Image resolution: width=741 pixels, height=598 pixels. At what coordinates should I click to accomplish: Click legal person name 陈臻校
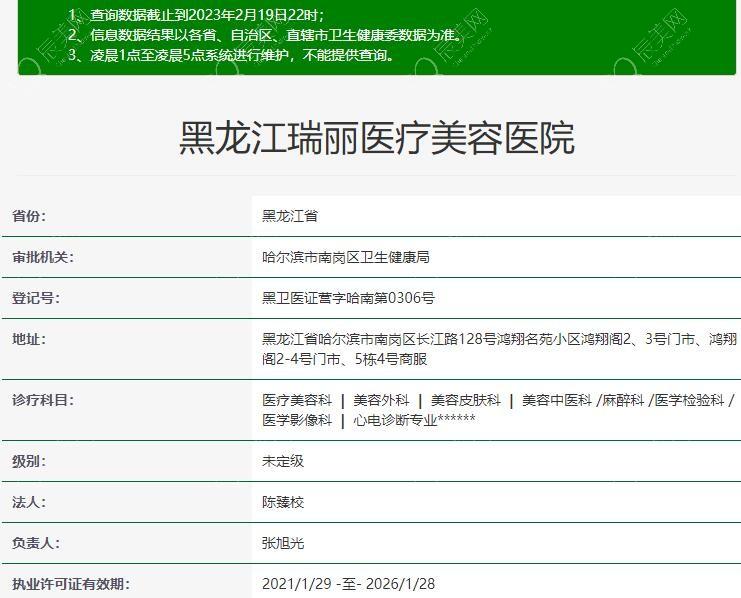(283, 502)
